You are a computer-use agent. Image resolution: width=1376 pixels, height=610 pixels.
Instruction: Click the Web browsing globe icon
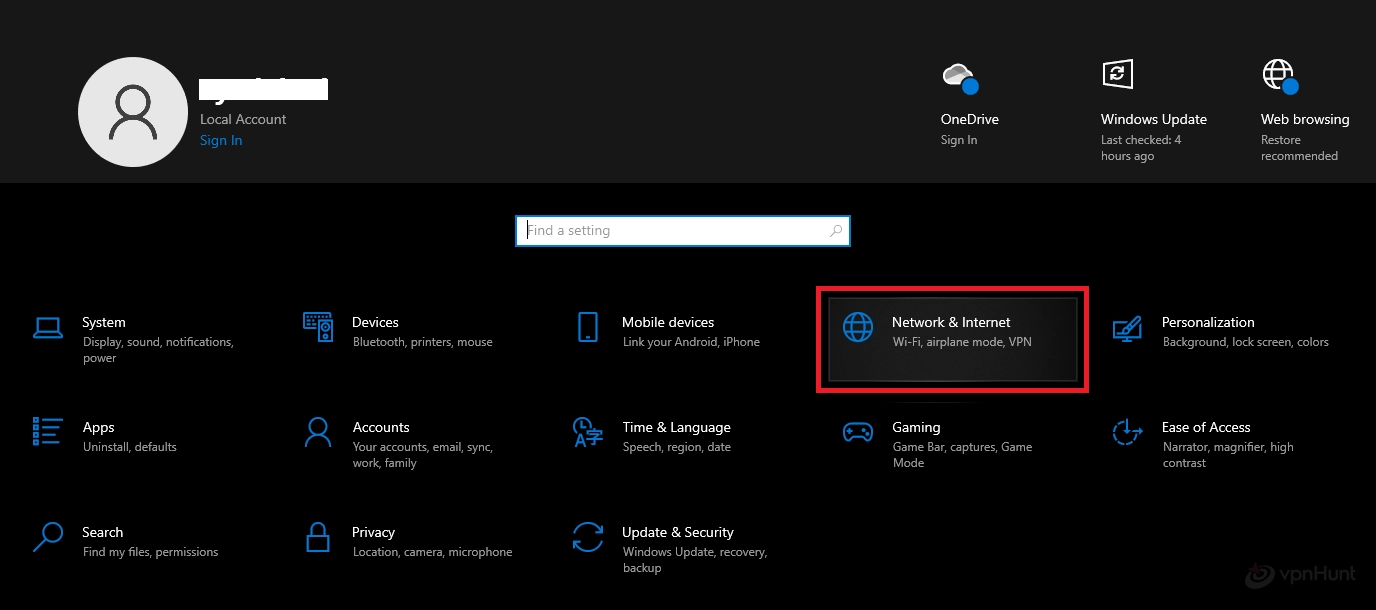[x=1279, y=76]
